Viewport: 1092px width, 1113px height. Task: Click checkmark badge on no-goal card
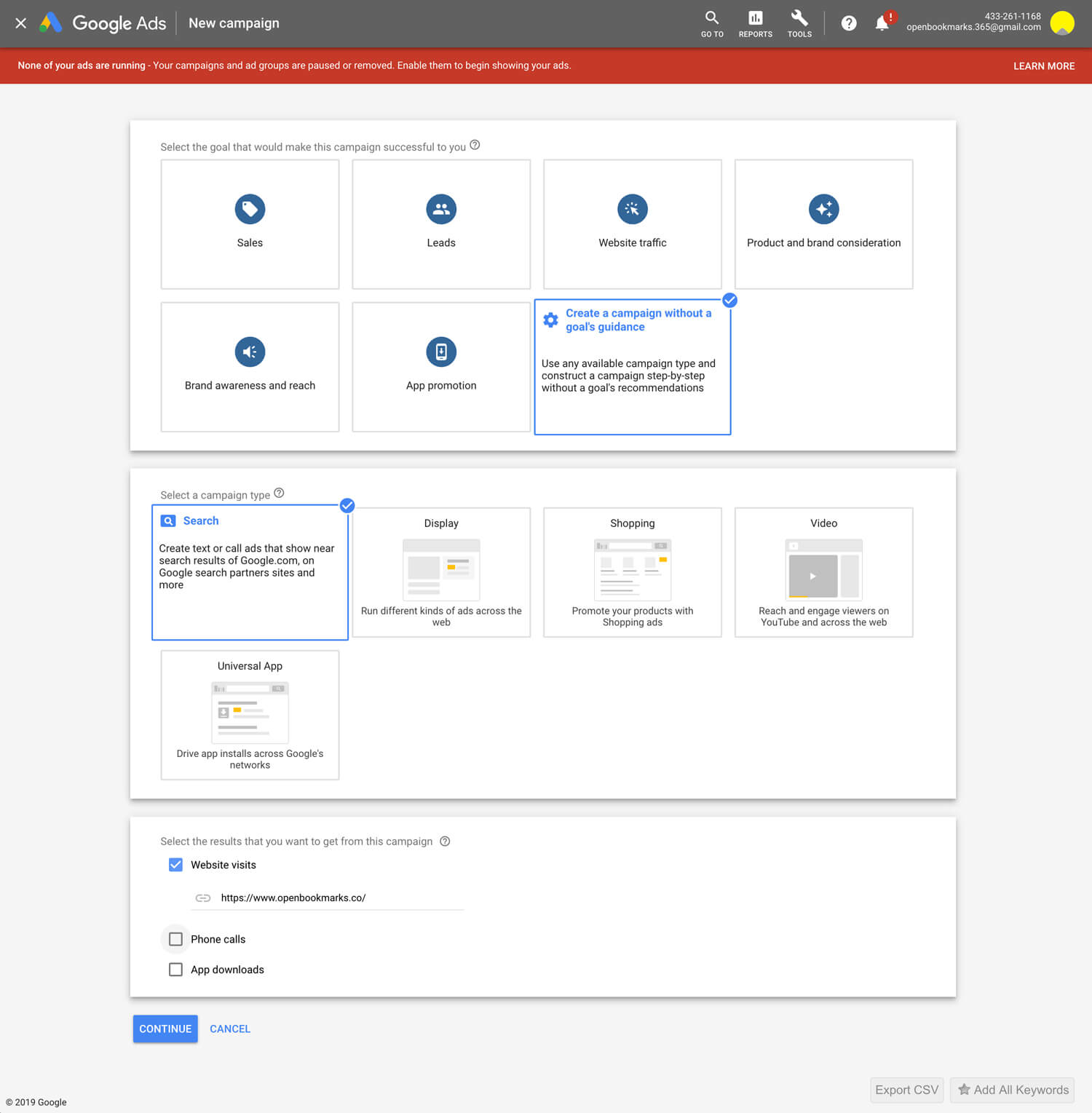(x=729, y=300)
